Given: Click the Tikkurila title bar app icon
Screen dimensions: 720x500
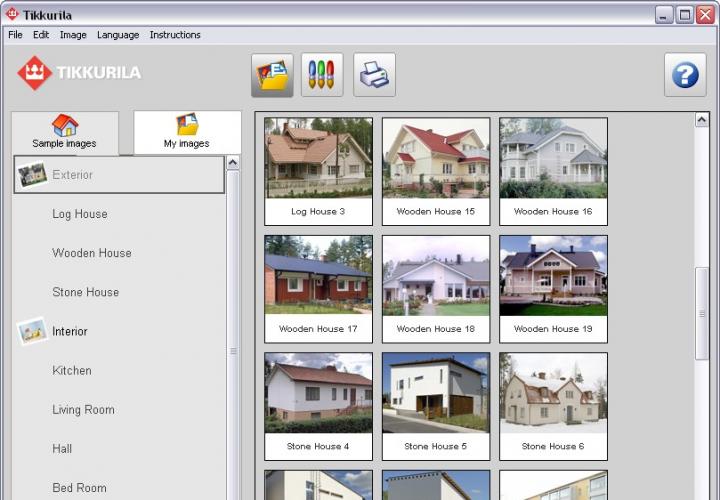Looking at the screenshot, I should [12, 14].
